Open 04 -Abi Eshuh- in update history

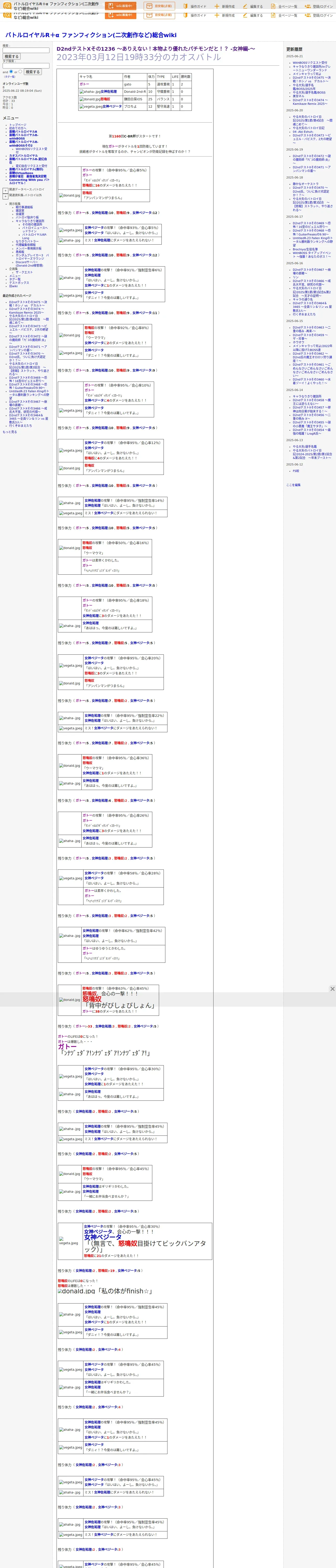(303, 131)
